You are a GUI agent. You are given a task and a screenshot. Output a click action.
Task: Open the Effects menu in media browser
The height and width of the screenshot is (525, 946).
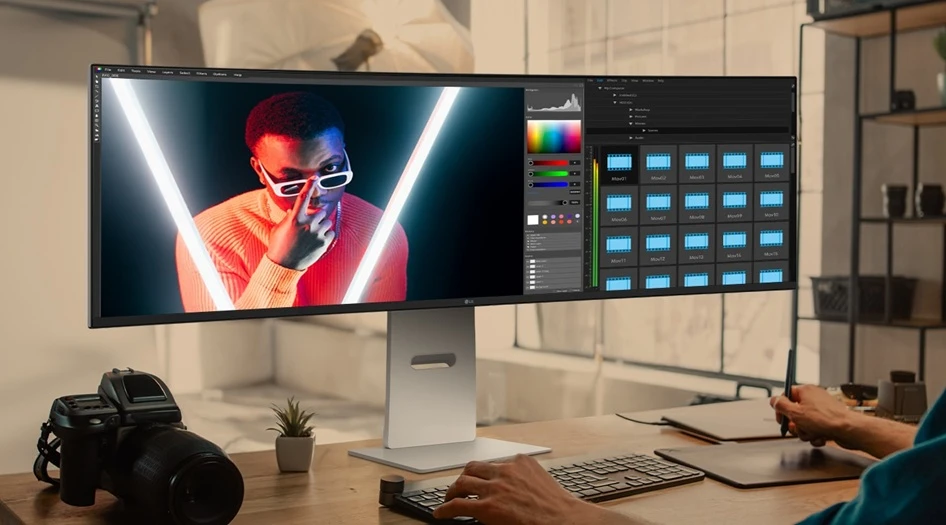(x=611, y=80)
